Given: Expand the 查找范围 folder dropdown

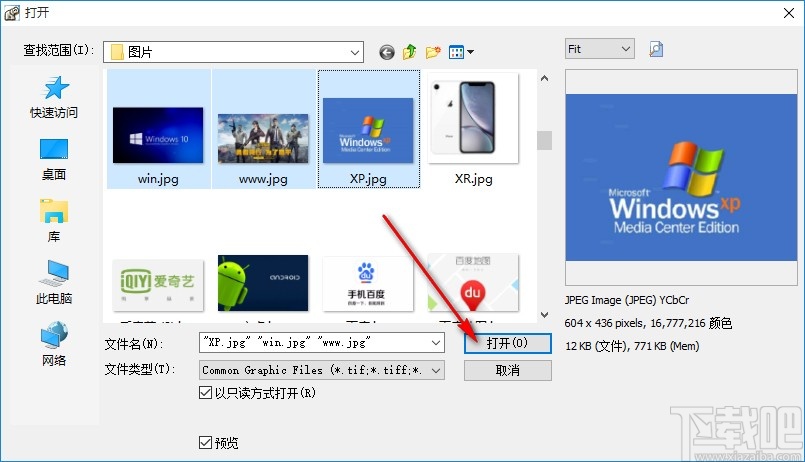Looking at the screenshot, I should click(x=354, y=52).
